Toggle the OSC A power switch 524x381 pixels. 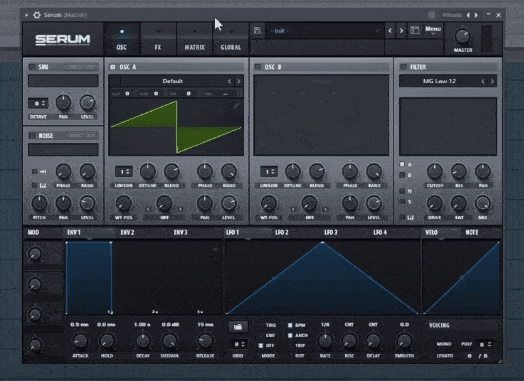(x=113, y=67)
